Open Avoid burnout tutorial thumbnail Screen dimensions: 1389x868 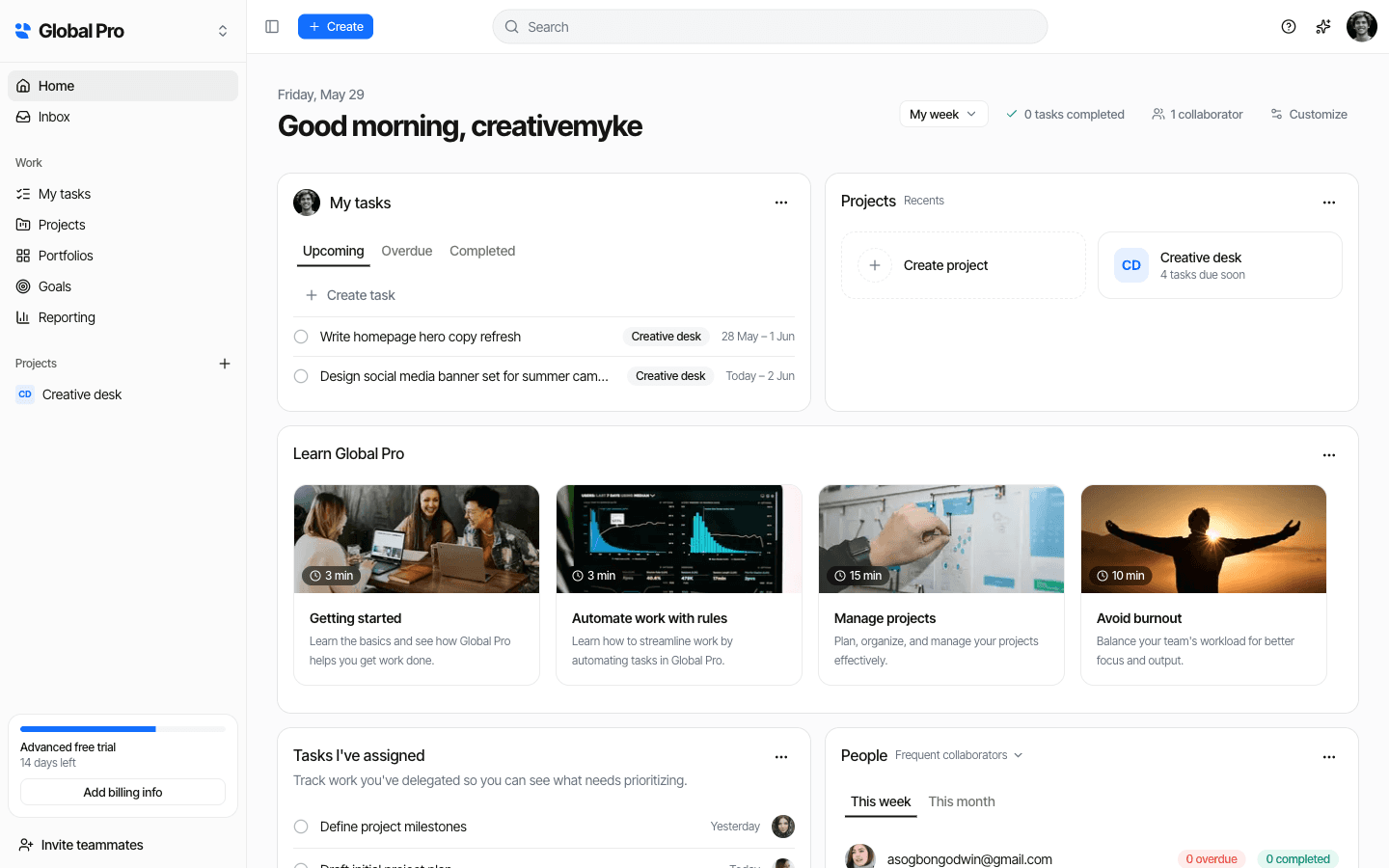tap(1204, 539)
